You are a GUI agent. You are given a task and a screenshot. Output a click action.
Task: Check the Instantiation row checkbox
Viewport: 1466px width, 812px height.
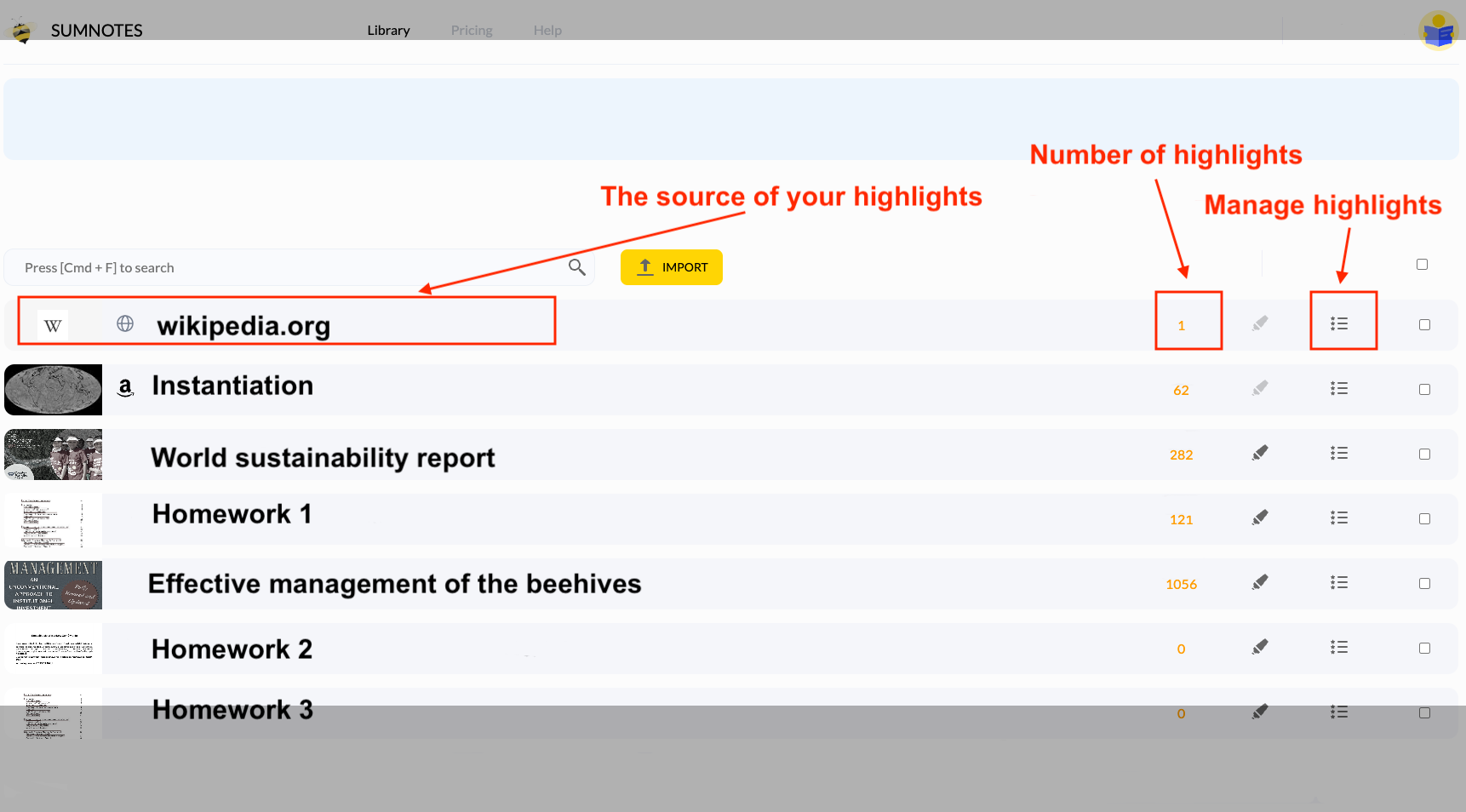(x=1424, y=390)
